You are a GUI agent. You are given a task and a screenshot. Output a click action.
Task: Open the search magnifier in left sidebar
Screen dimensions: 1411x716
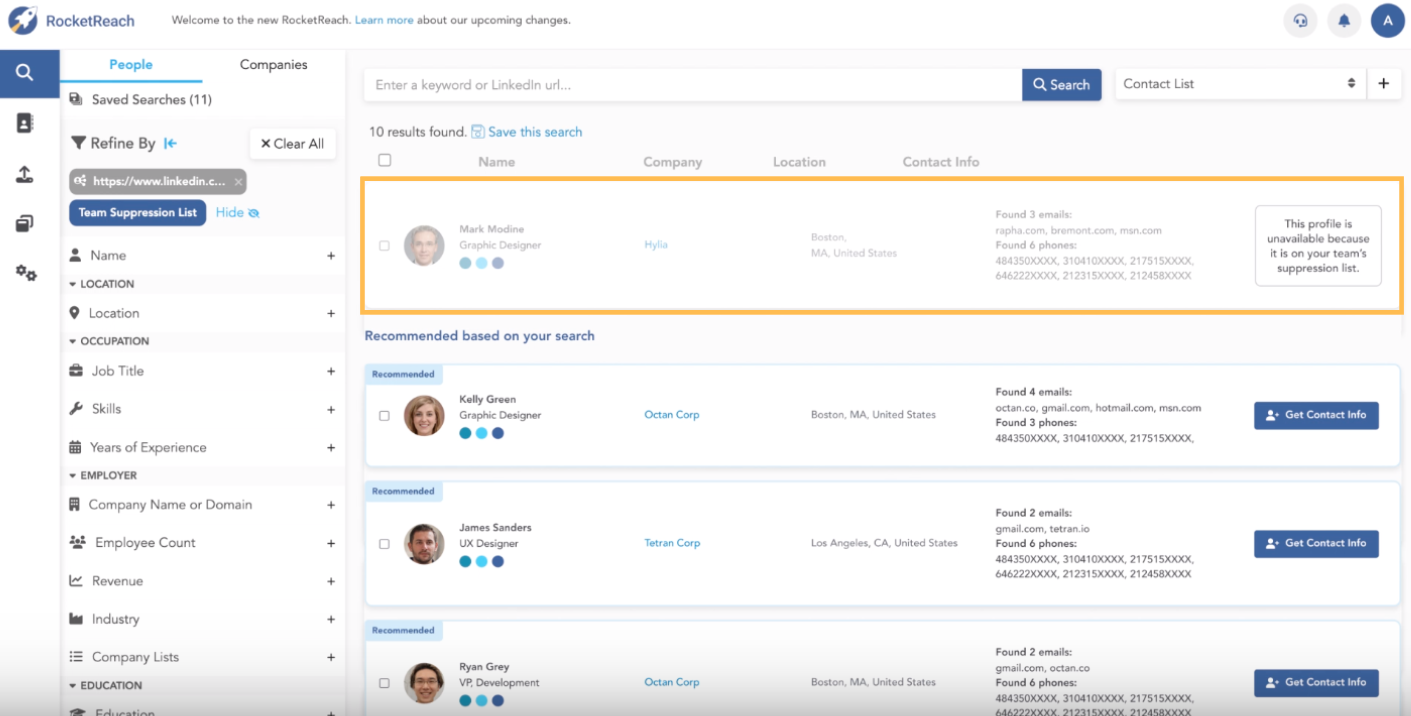coord(25,73)
